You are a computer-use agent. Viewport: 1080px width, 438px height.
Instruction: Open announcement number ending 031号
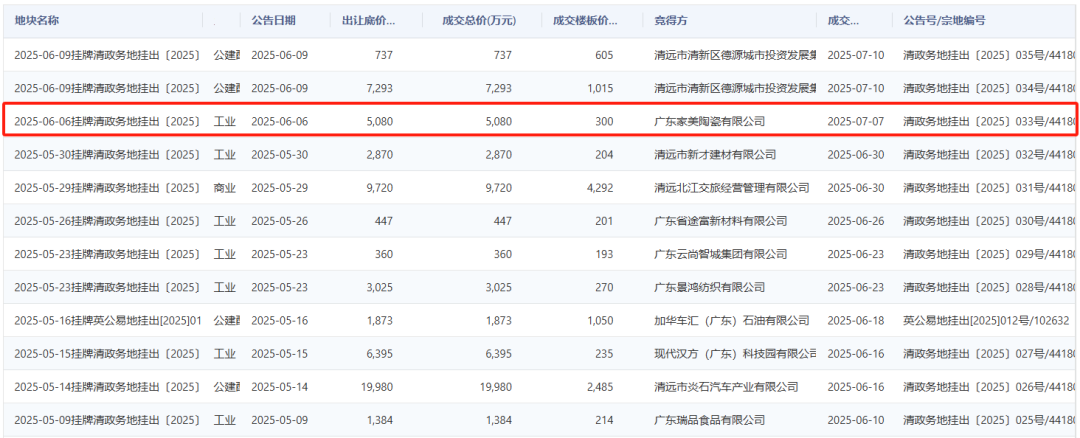click(x=989, y=187)
